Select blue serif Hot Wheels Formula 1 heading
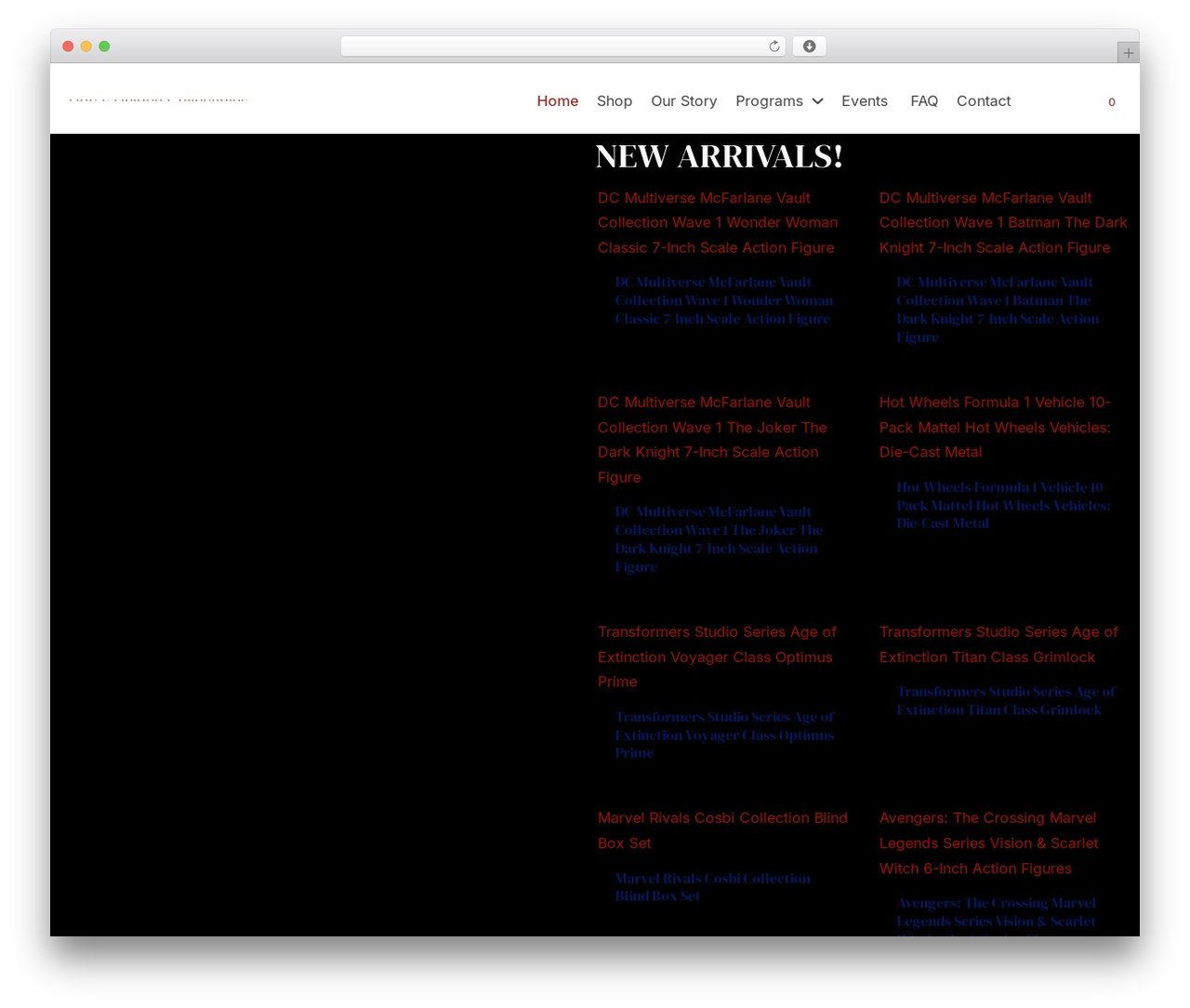Viewport: 1190px width, 1008px height. click(x=1003, y=505)
